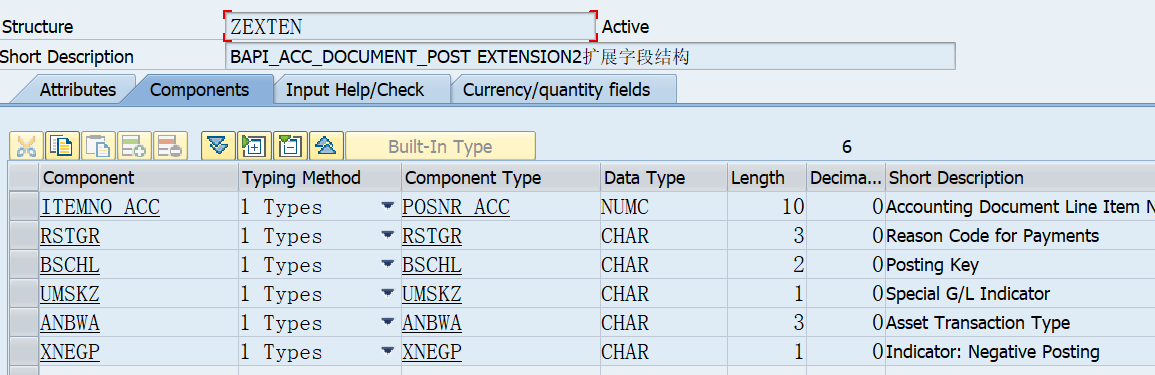Click the Collapse Include minus icon
This screenshot has width=1155, height=375.
tap(289, 146)
